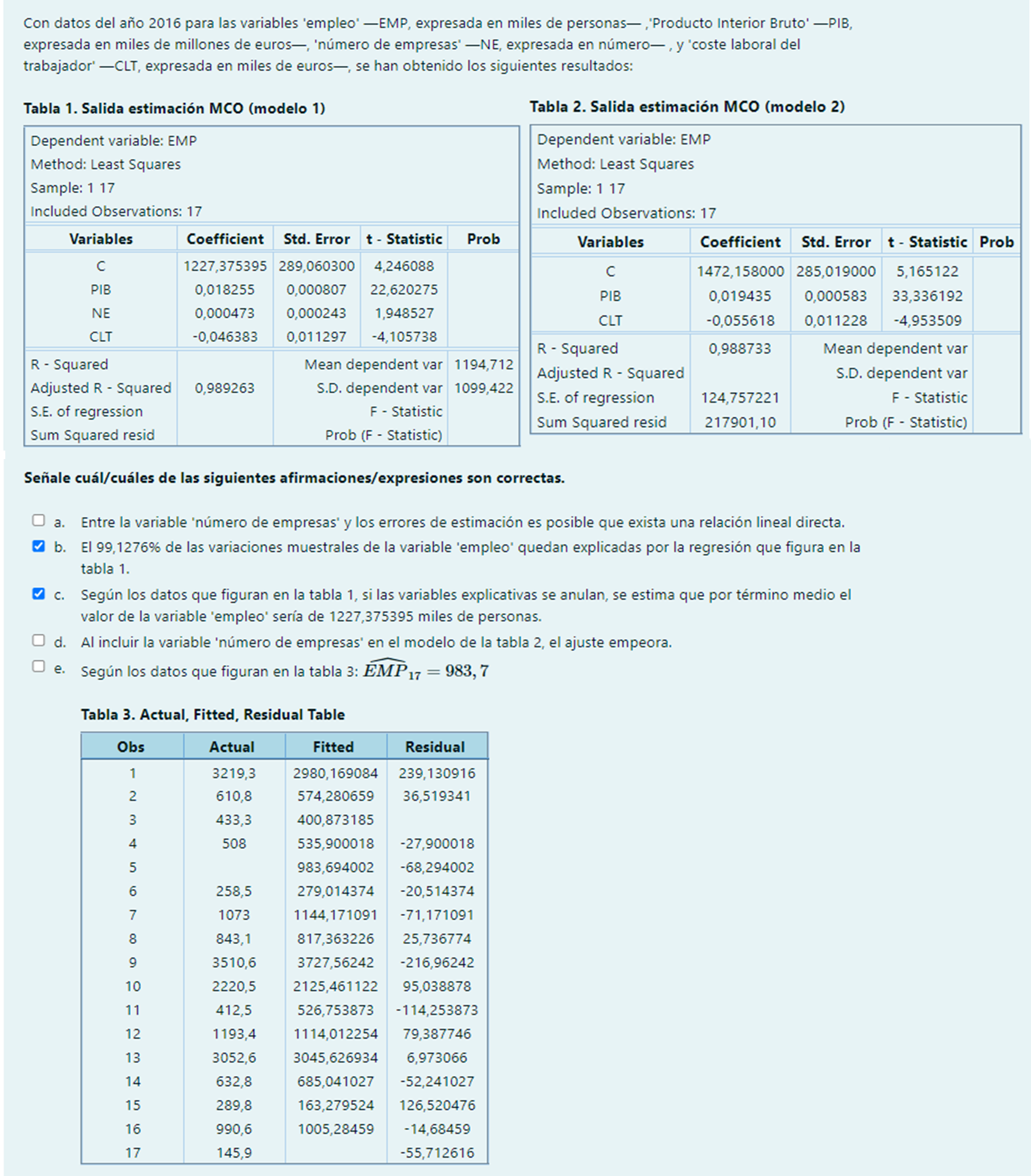
Task: Click the 'Tabla 3. Actual, Fitted, Residual Table' heading
Action: pos(212,715)
